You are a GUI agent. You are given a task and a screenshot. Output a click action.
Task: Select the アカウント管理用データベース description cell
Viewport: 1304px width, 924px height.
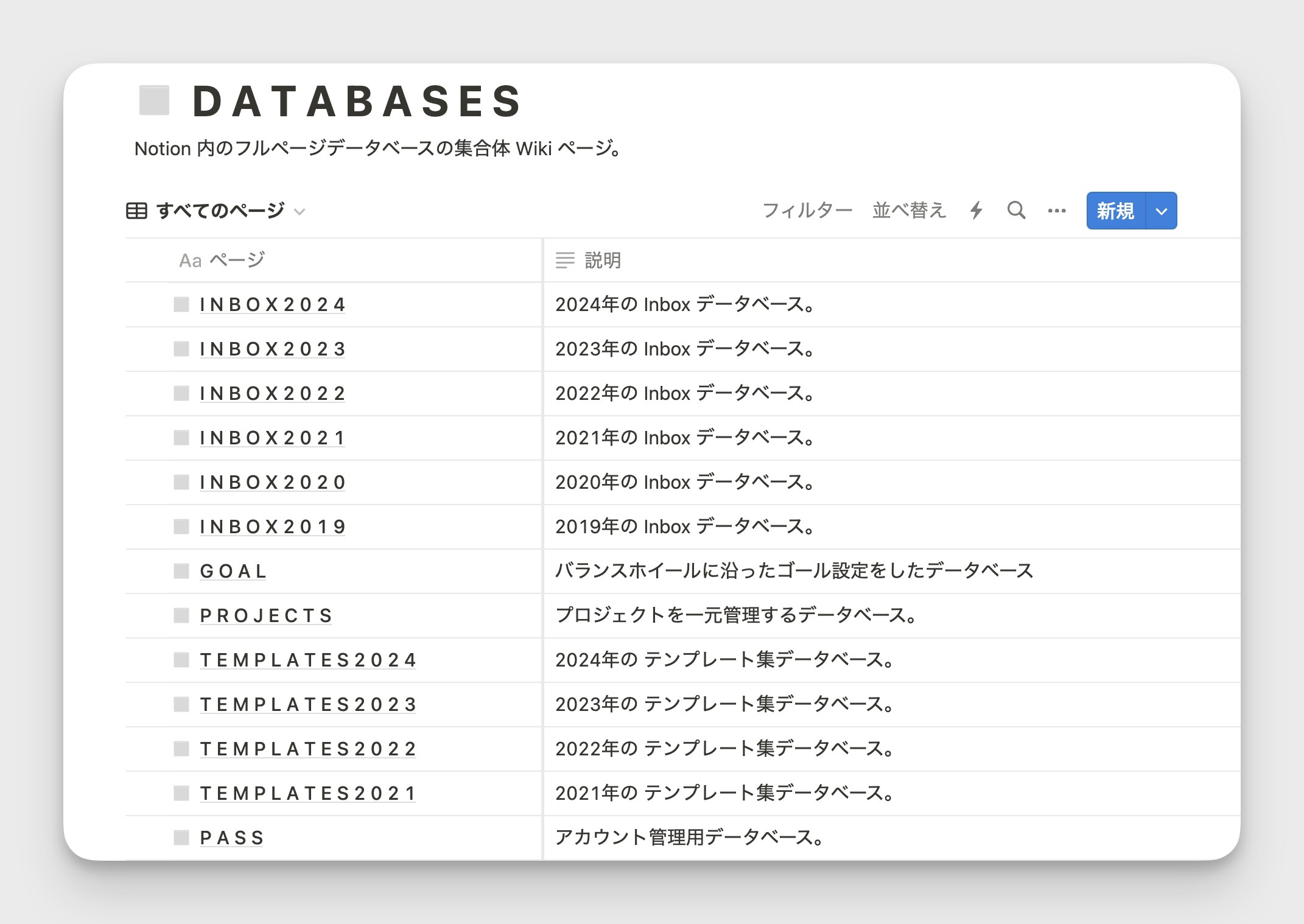(x=892, y=838)
